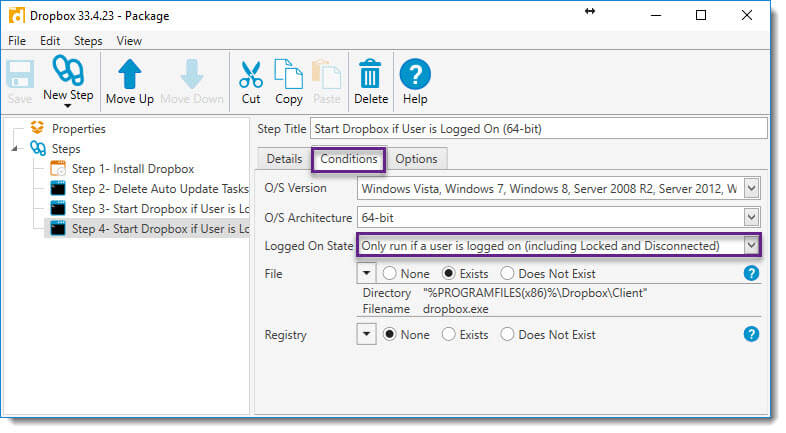Select Step 1- Install Dropbox
Image resolution: width=786 pixels, height=433 pixels.
(133, 169)
